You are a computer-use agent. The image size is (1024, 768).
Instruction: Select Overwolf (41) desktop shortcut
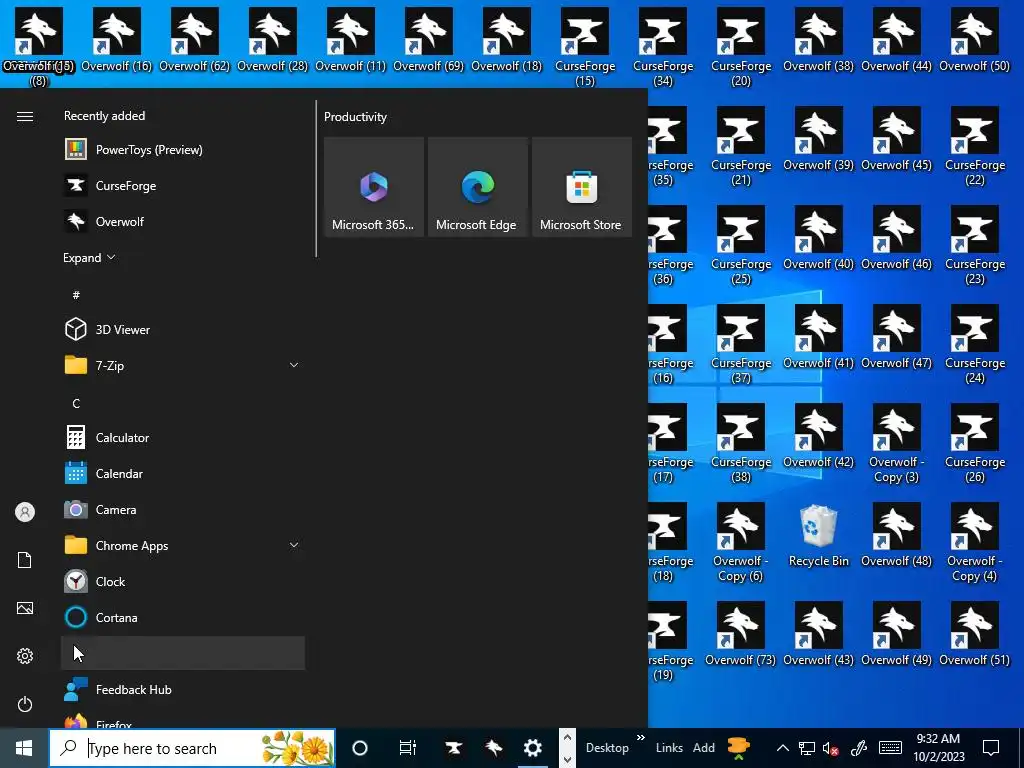(818, 337)
